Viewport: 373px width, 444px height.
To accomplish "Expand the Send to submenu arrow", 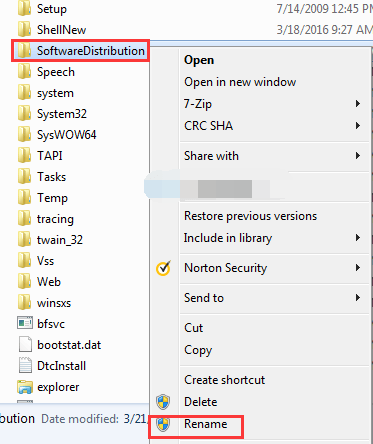I will (x=358, y=298).
